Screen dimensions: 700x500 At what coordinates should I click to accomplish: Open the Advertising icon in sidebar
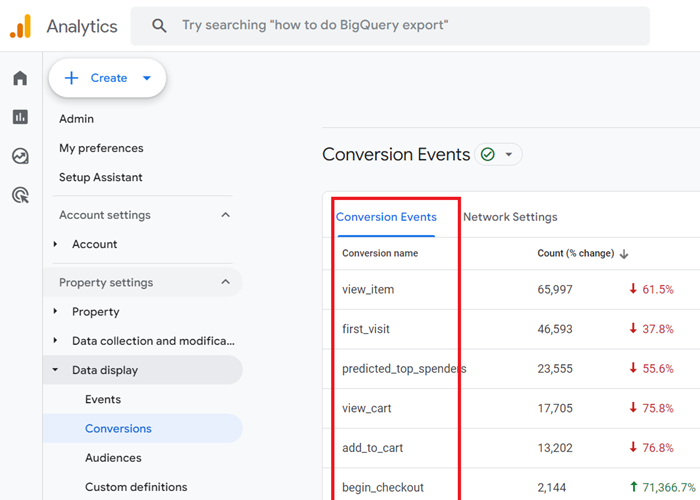pyautogui.click(x=20, y=195)
